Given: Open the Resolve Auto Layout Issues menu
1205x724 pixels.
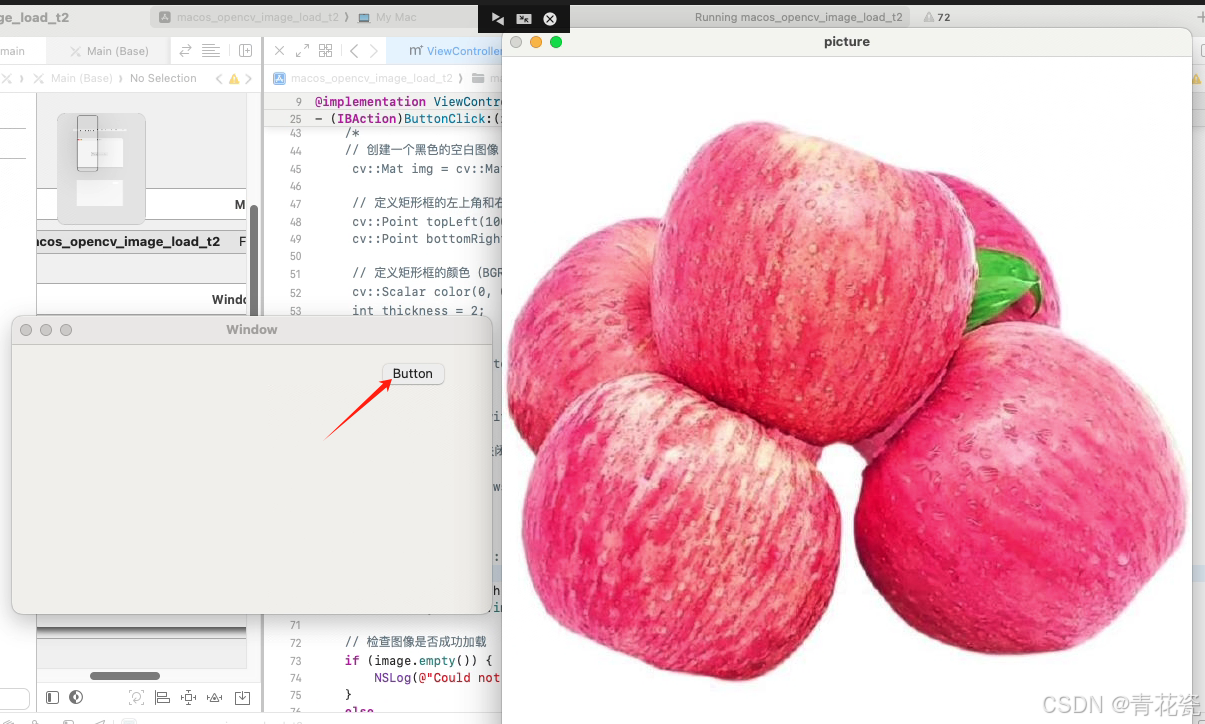Looking at the screenshot, I should point(214,698).
